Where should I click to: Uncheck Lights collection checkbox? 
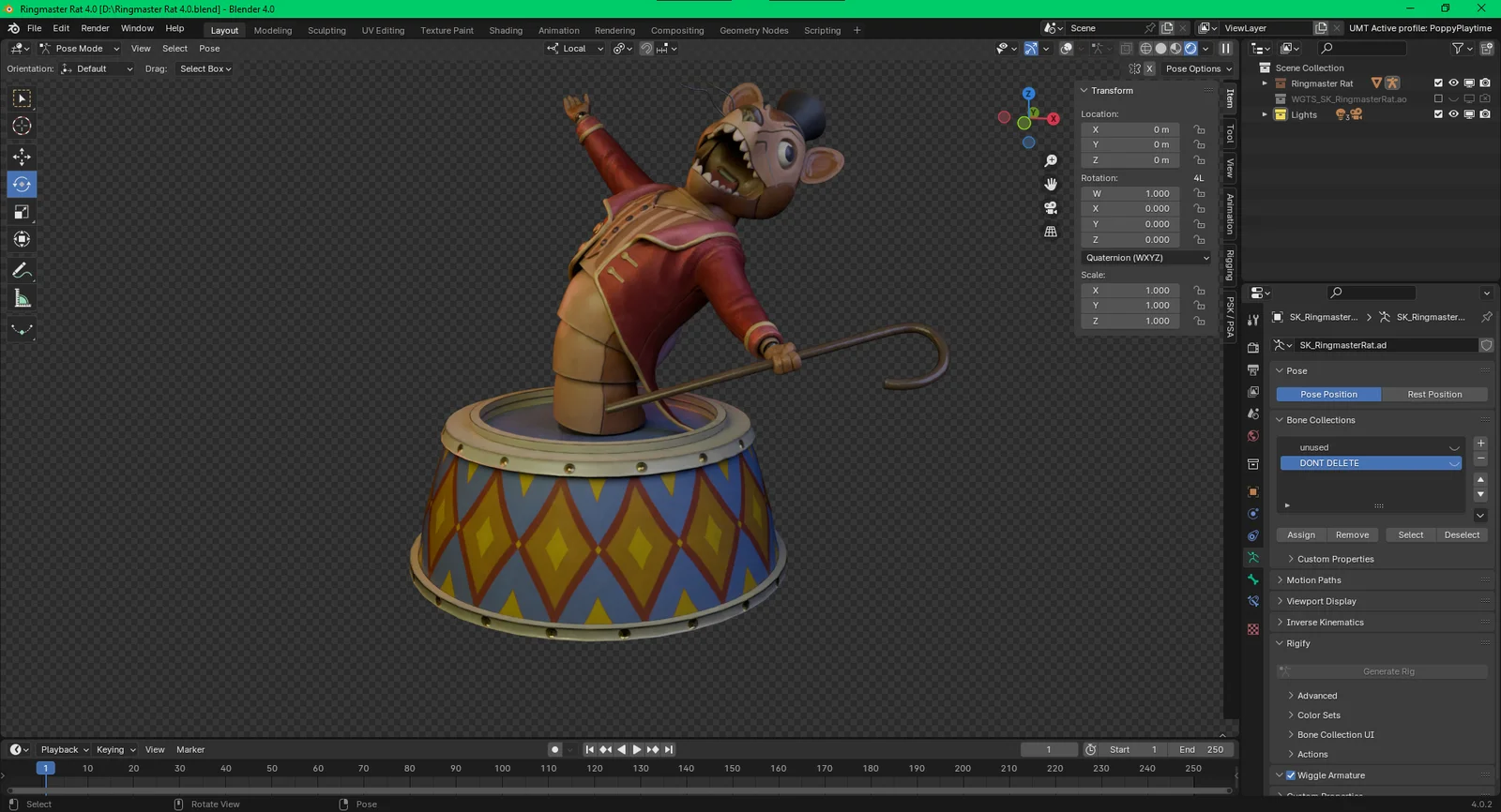pos(1438,114)
